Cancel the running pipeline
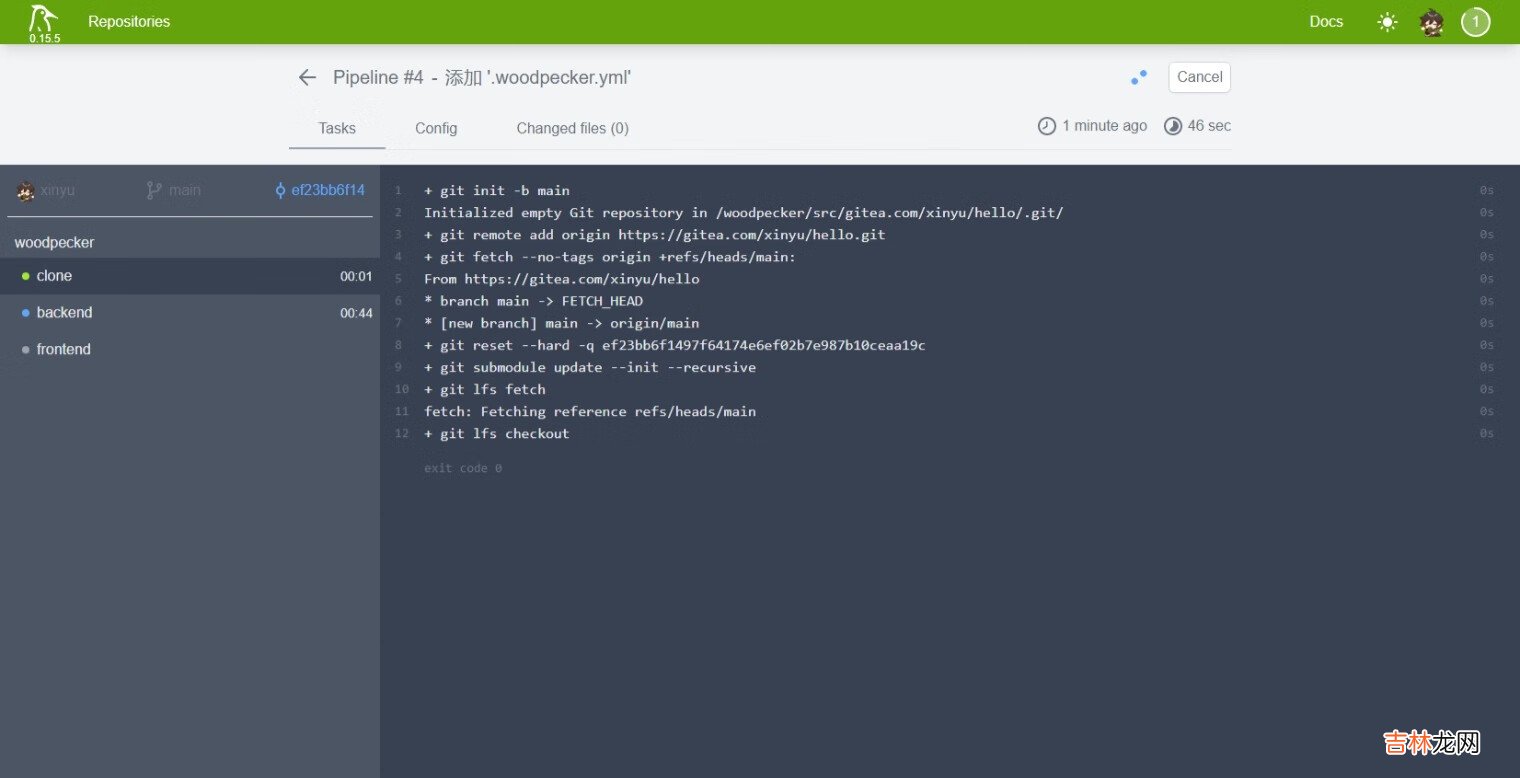 coord(1199,77)
